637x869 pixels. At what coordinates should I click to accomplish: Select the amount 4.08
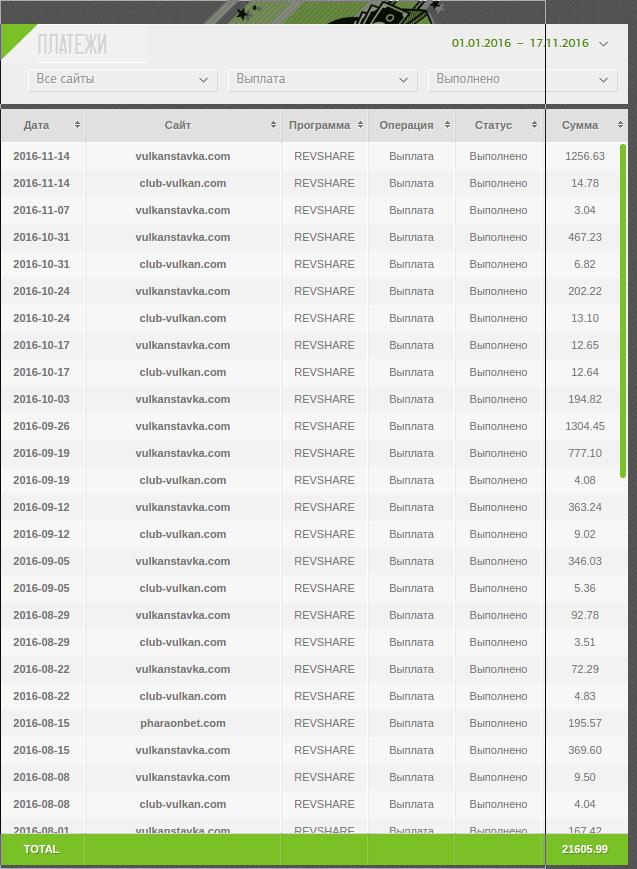coord(585,480)
